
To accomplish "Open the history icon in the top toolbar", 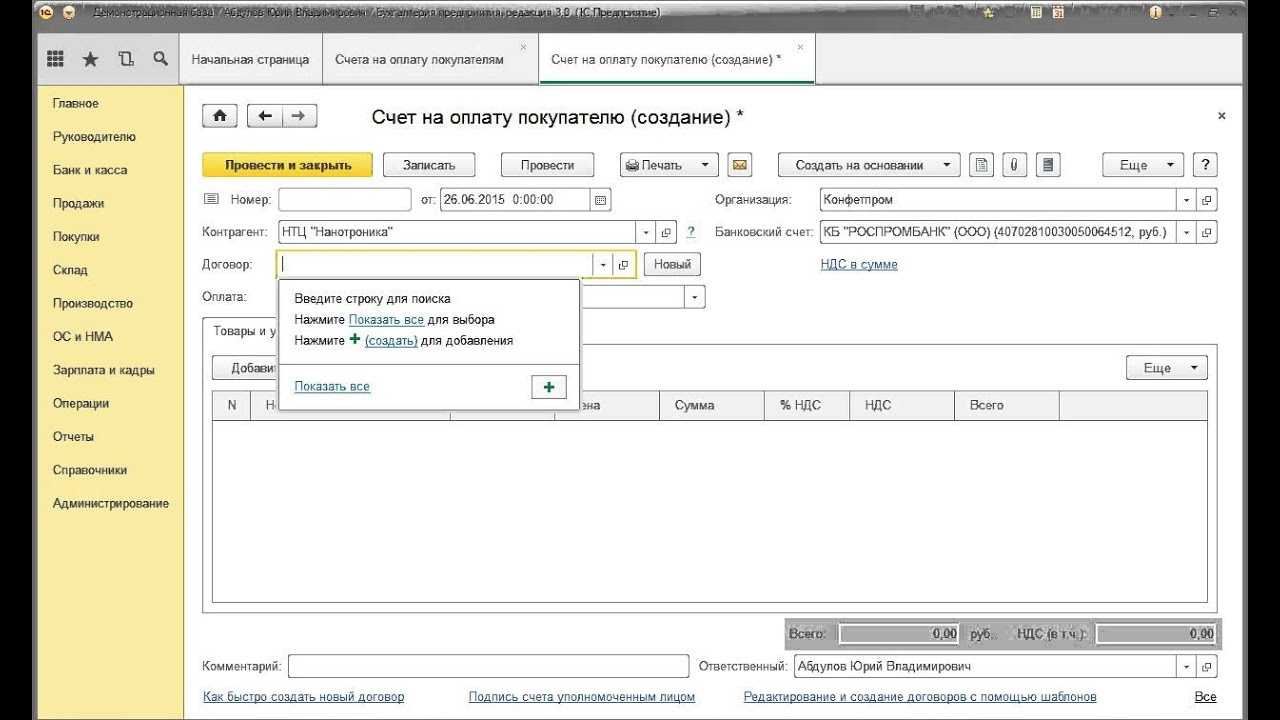I will (125, 59).
